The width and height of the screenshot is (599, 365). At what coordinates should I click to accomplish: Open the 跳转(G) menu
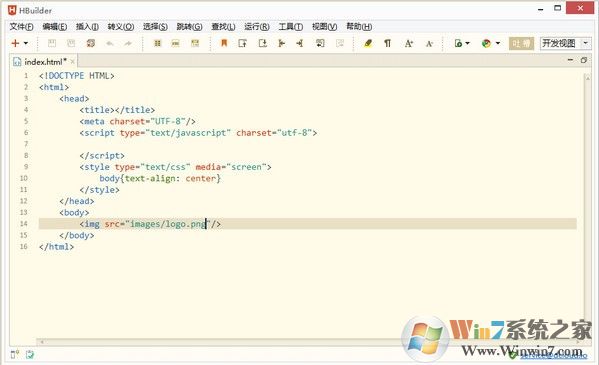tap(189, 26)
